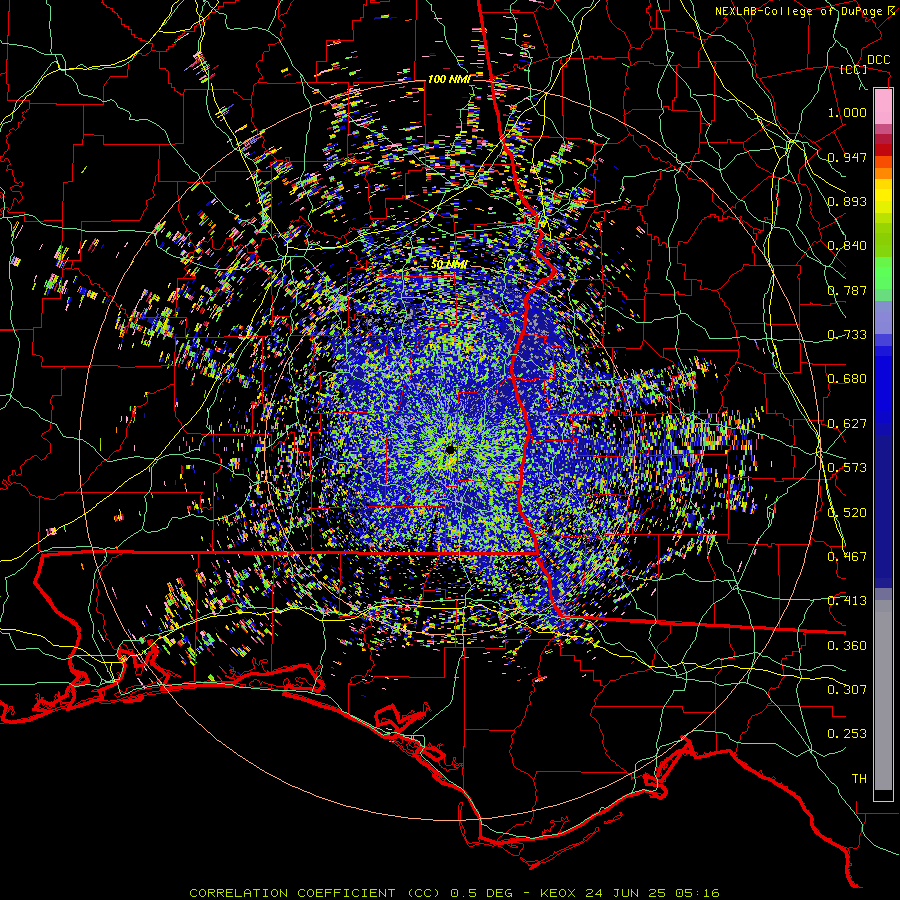900x900 pixels.
Task: Click the [CC] units label
Action: click(x=853, y=69)
